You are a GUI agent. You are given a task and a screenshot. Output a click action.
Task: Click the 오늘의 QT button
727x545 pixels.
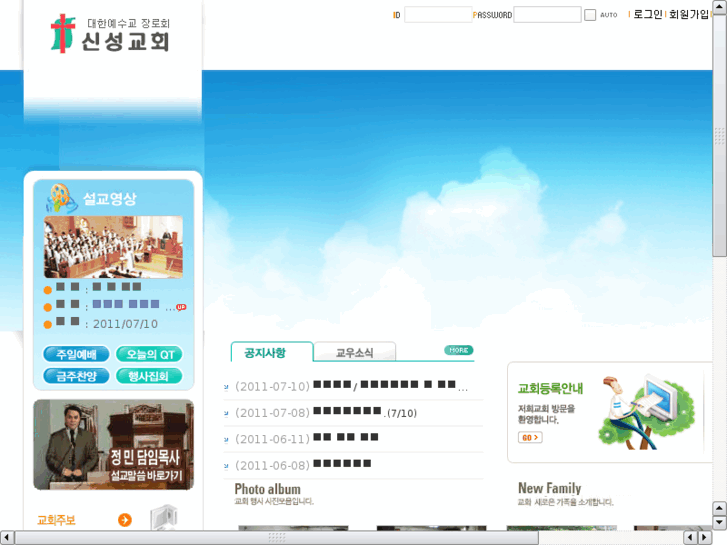pyautogui.click(x=149, y=354)
